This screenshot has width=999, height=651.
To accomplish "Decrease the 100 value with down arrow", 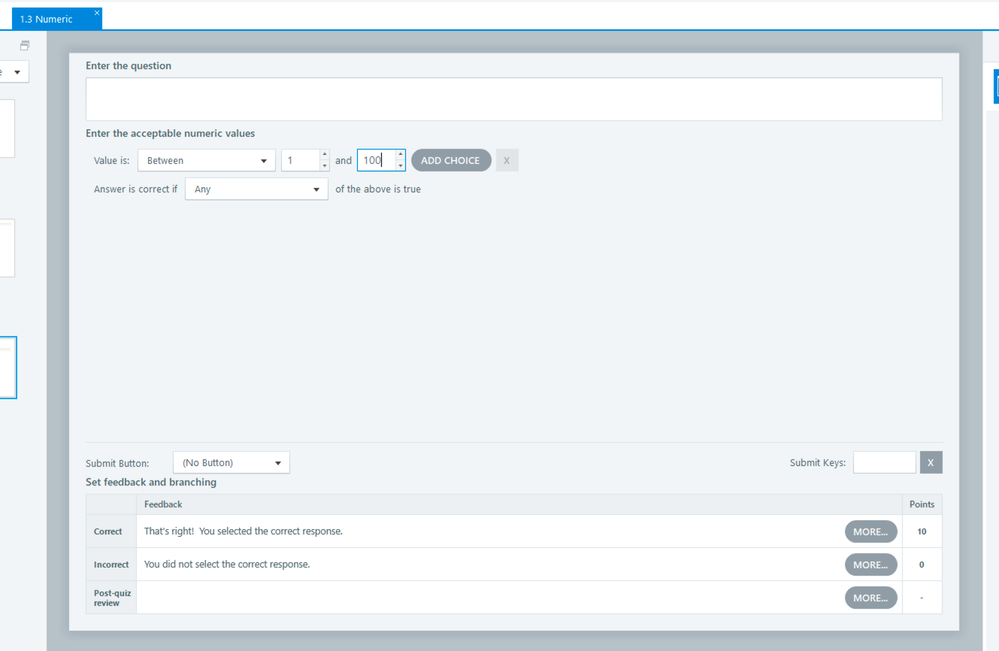I will click(x=400, y=166).
